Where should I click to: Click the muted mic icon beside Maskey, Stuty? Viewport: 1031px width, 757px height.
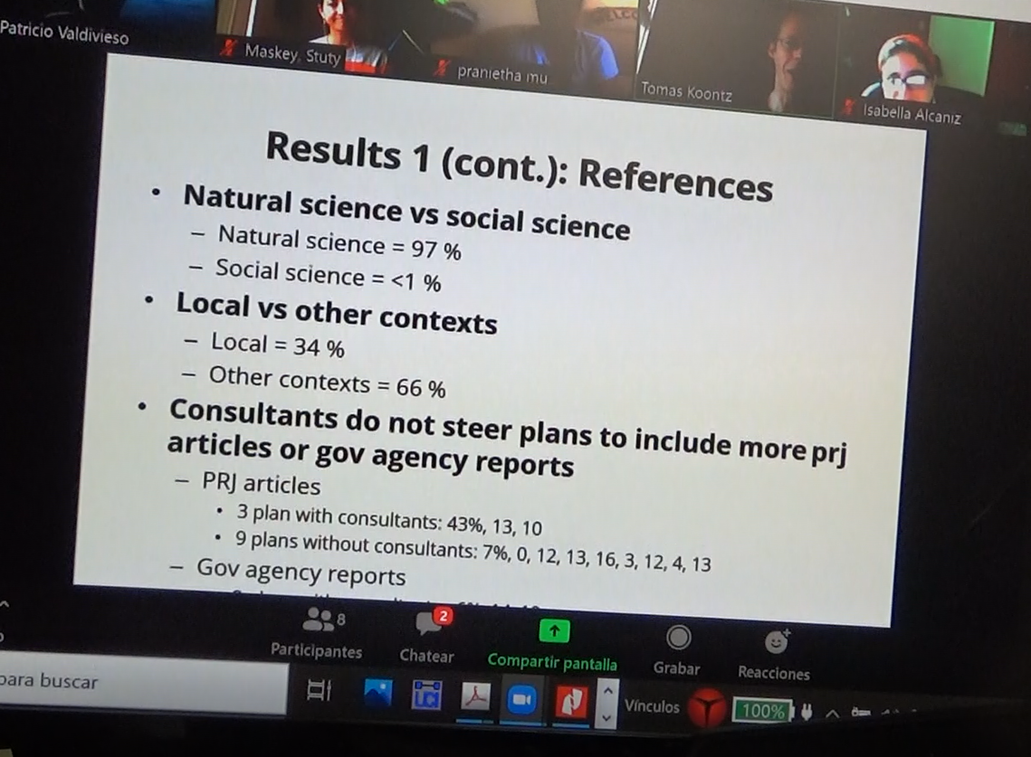(228, 47)
